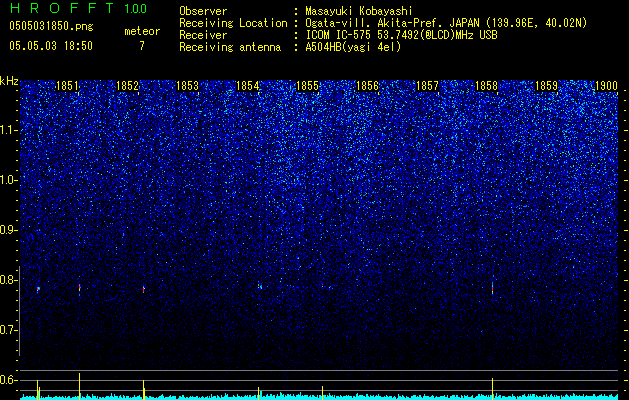Click the 1854 time label
Screen dimensions: 629x400
(x=248, y=86)
